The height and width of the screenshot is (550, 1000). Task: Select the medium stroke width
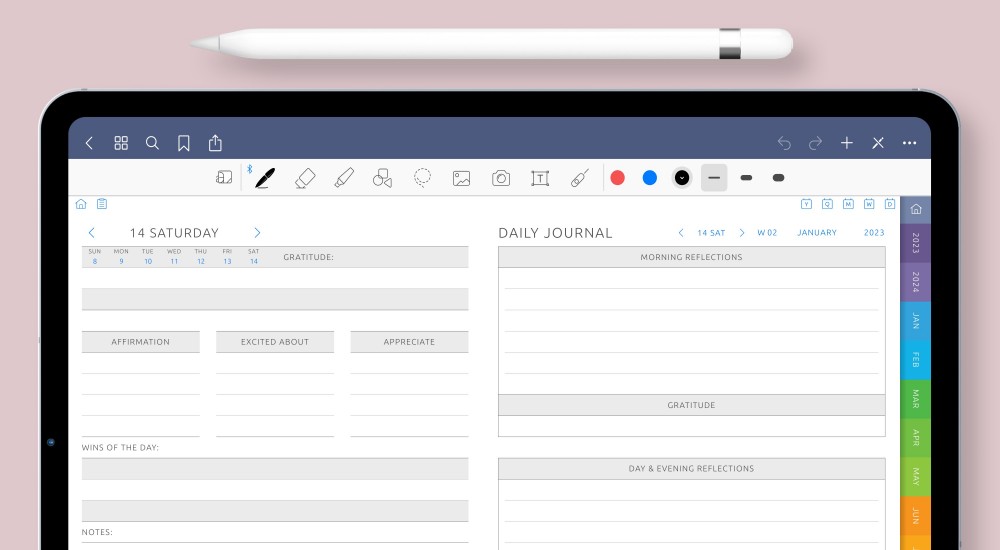pos(746,178)
